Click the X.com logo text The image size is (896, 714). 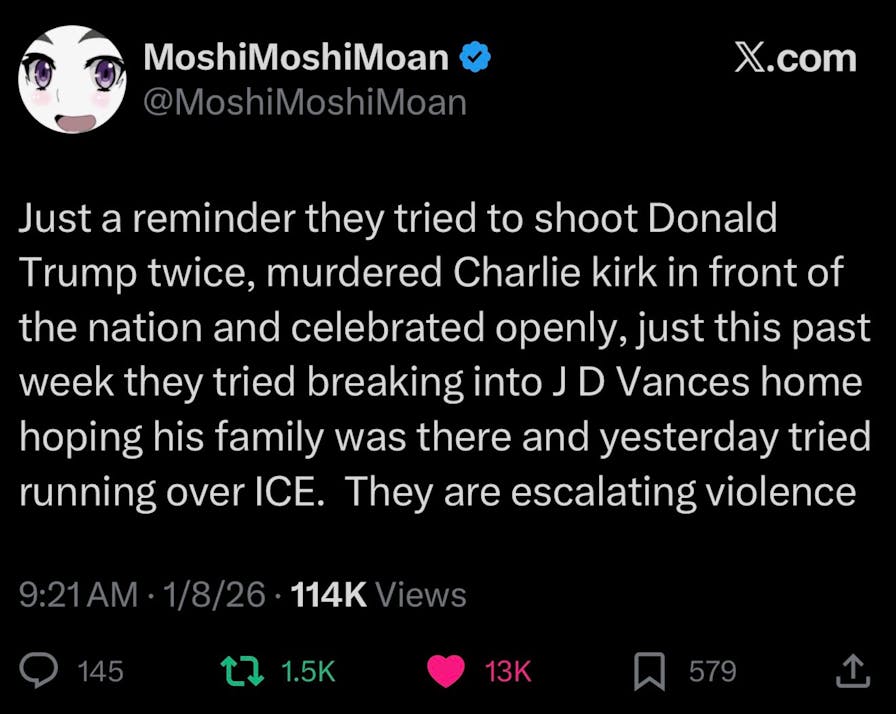coord(795,58)
